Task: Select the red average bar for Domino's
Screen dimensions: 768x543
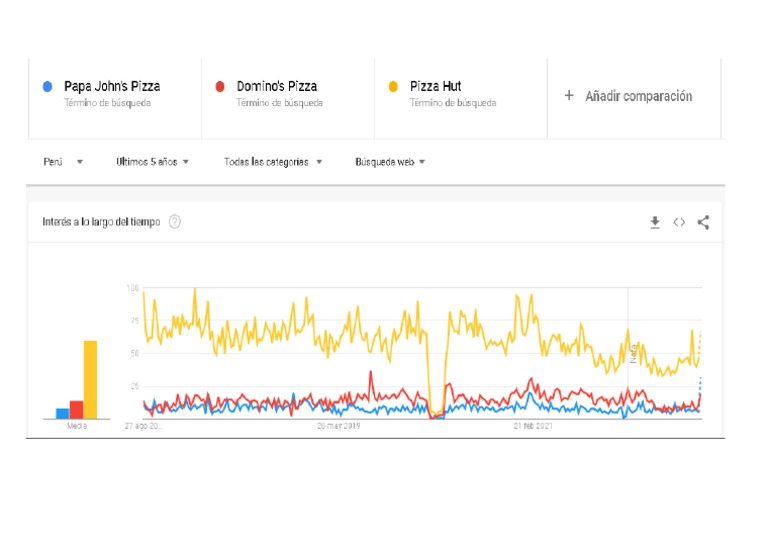Action: 76,409
